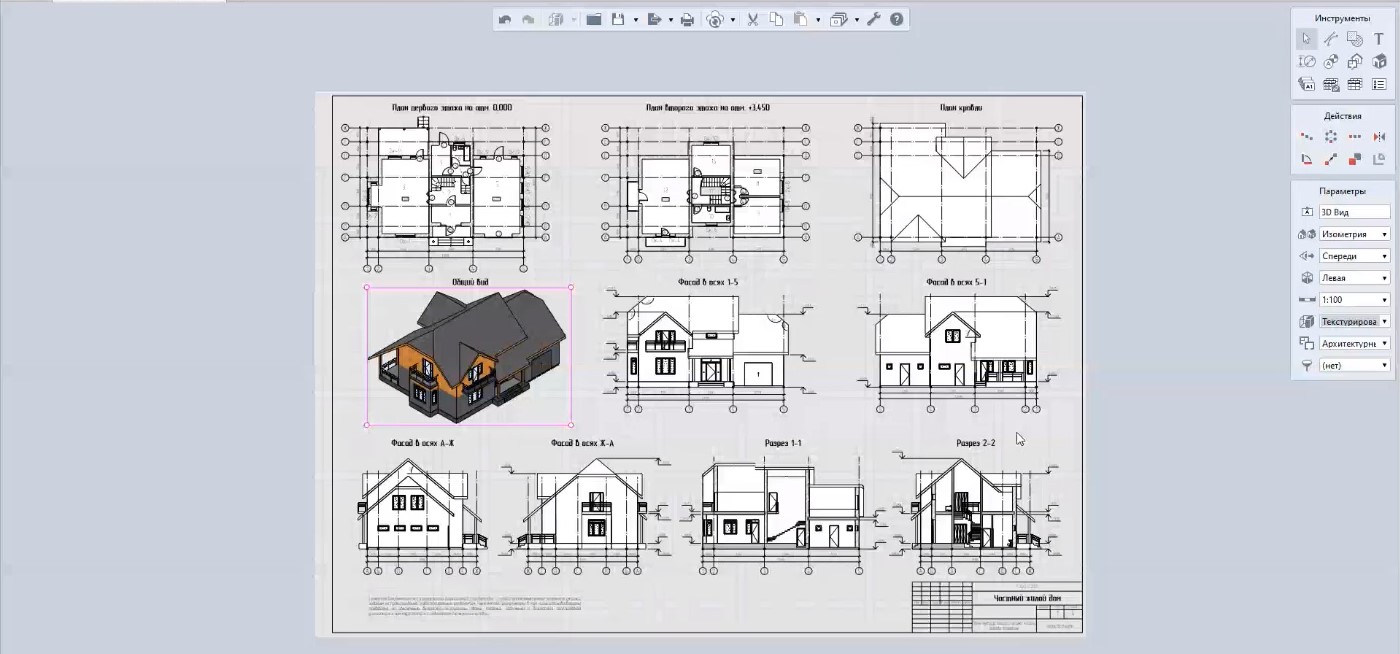Click the План кровли drawing title
This screenshot has width=1400, height=654.
click(x=961, y=107)
